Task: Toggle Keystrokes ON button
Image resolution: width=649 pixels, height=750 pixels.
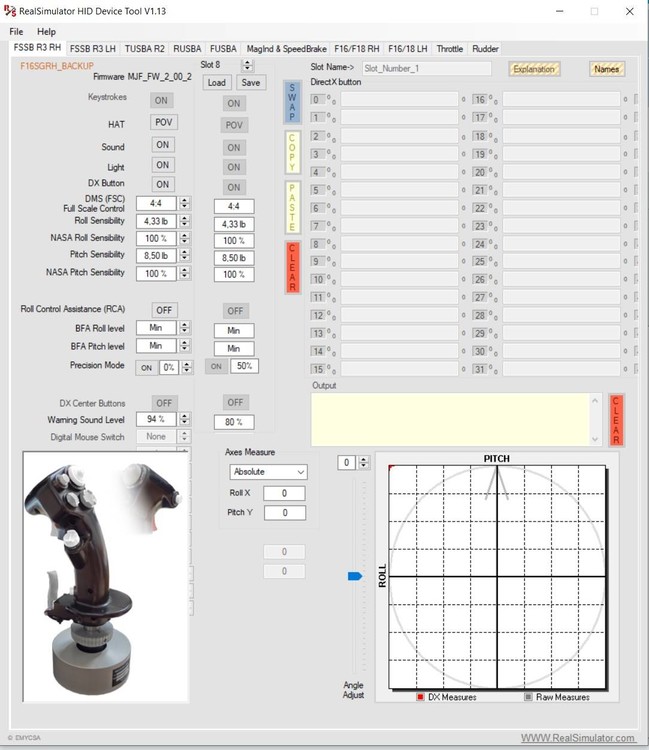Action: point(161,100)
